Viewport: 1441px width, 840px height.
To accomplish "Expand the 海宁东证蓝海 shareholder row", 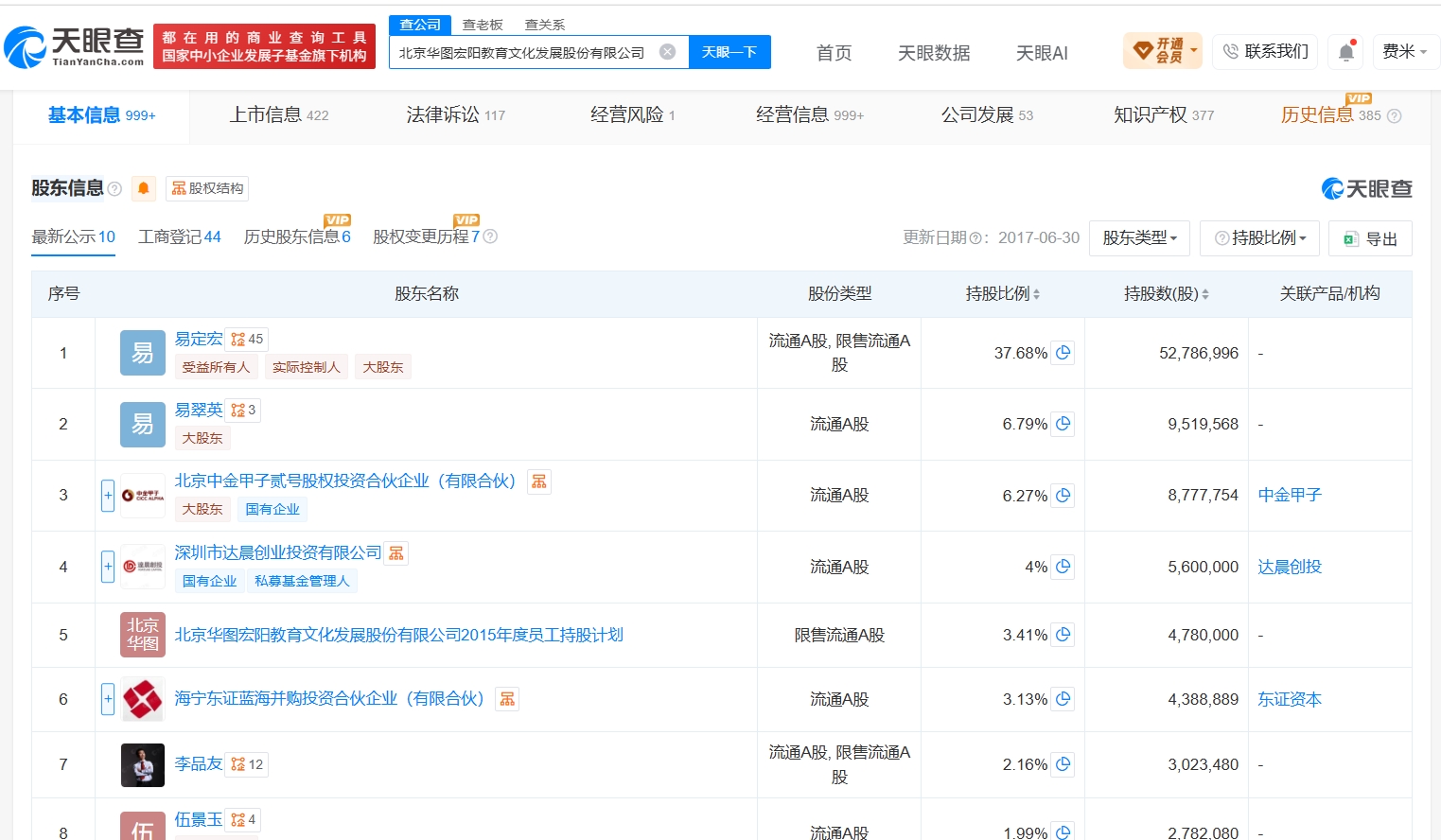I will 108,699.
